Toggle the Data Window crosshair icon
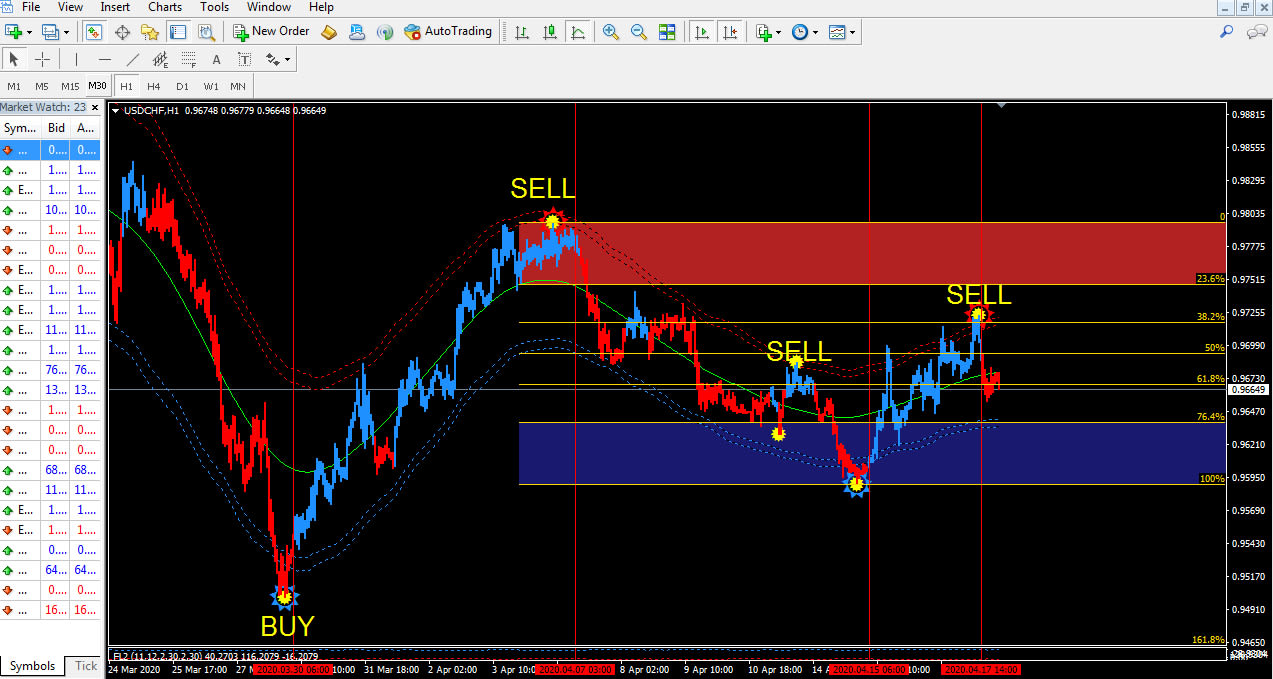 (x=123, y=32)
